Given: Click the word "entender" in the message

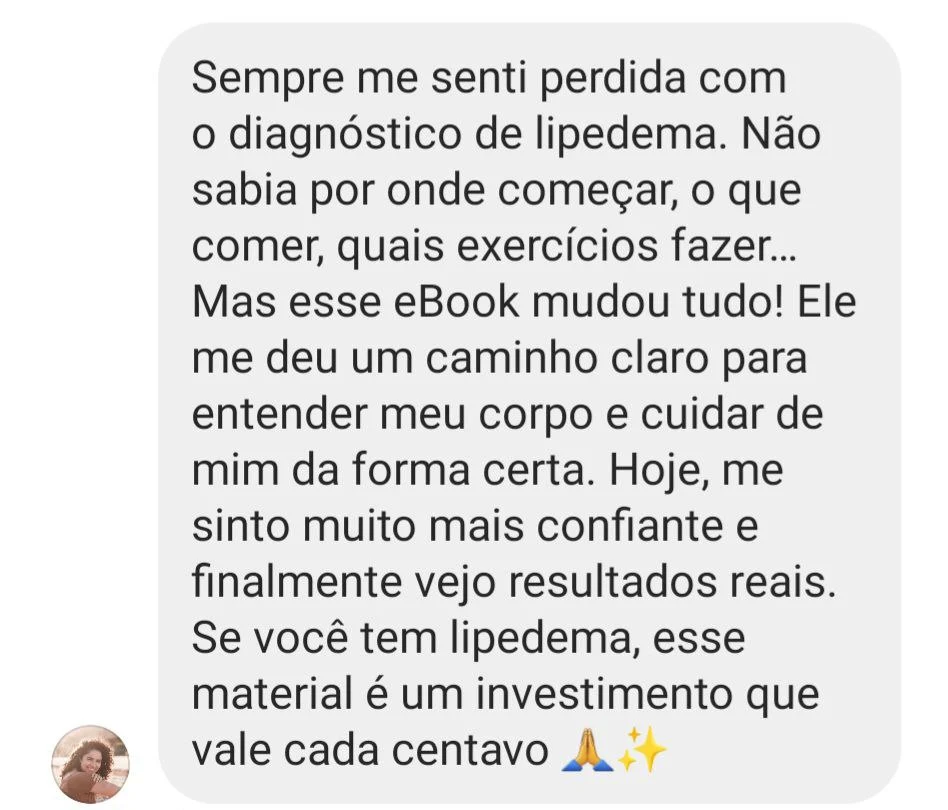Looking at the screenshot, I should 280,414.
